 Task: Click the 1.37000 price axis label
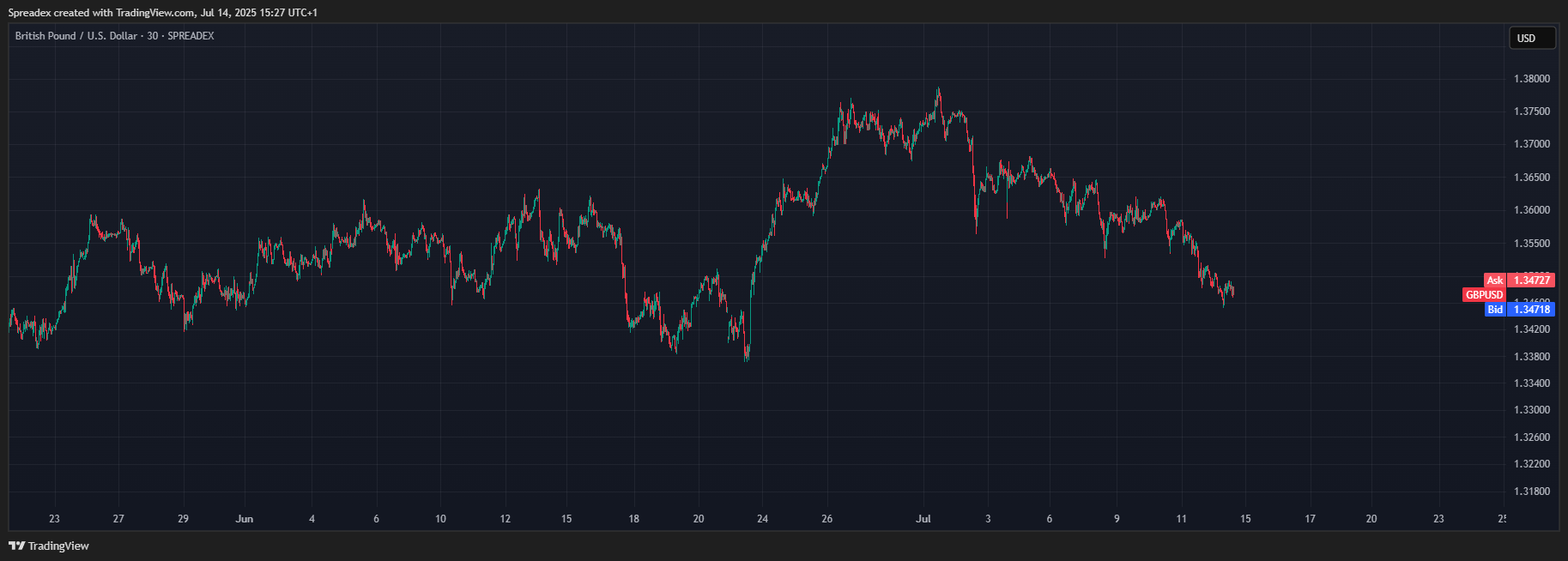coord(1532,144)
